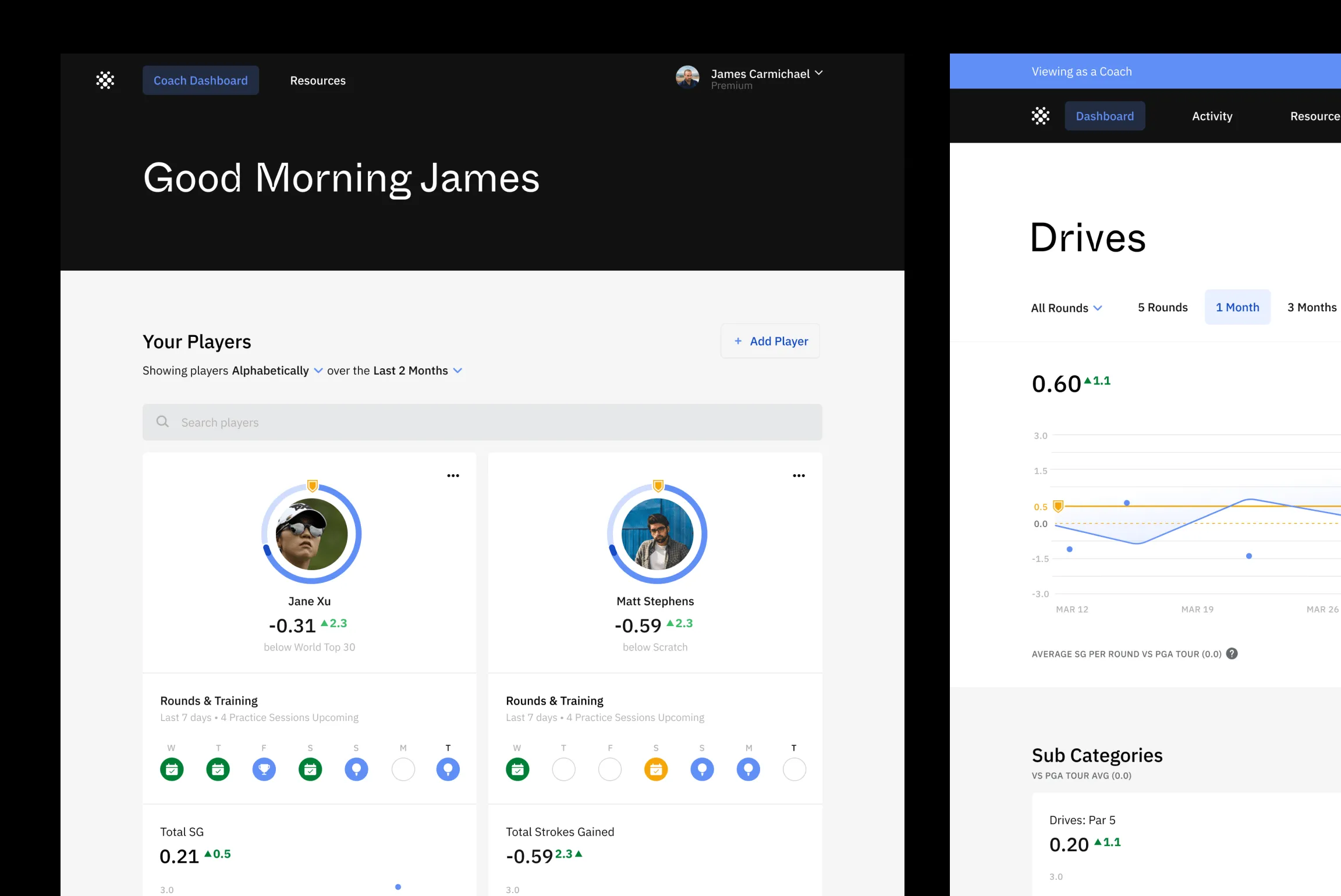
Task: Open the All Rounds dropdown
Action: tap(1066, 308)
